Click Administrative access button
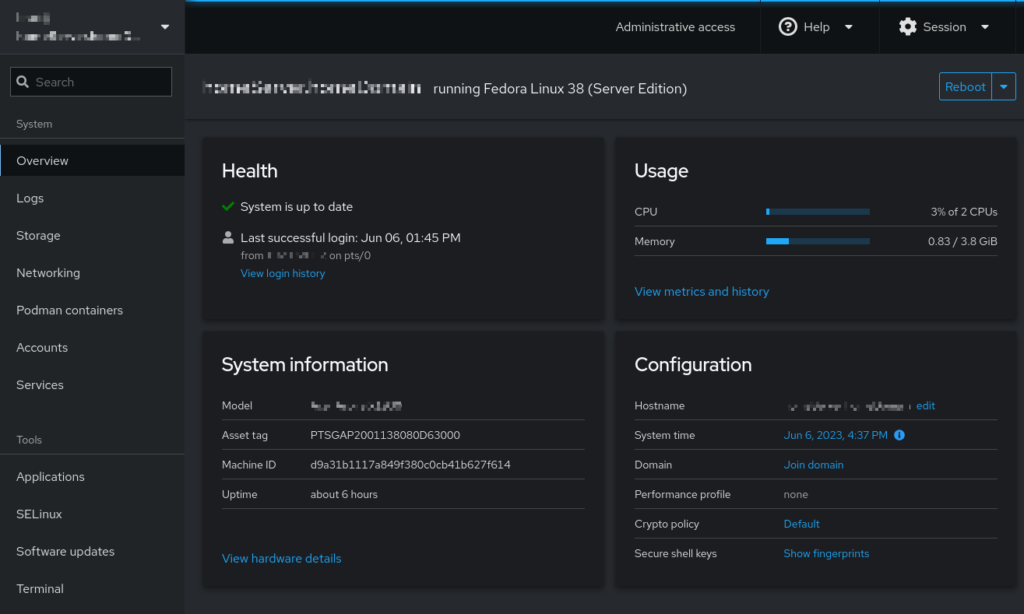 point(675,27)
